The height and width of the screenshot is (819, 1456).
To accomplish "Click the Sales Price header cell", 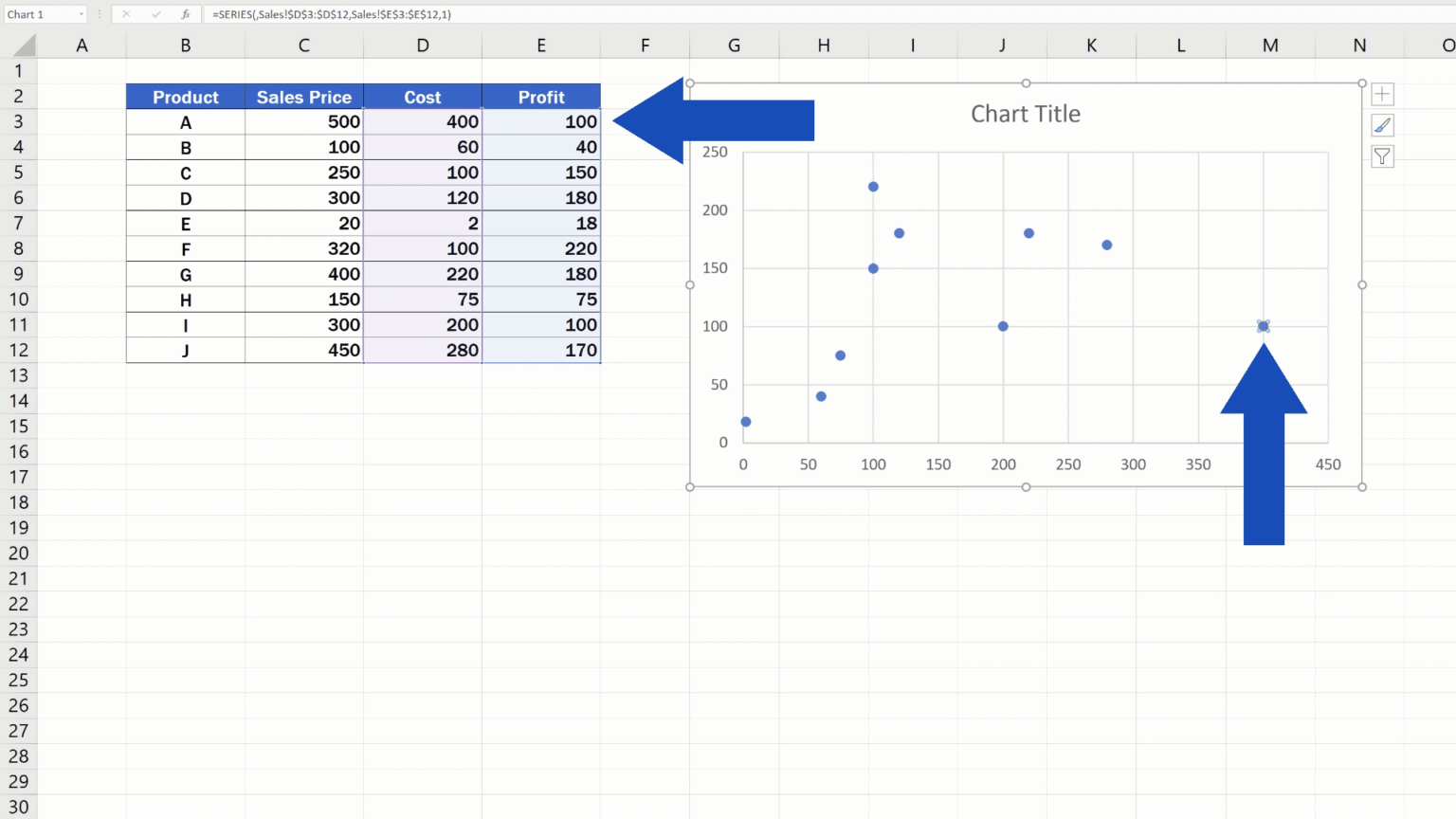I will tap(303, 97).
